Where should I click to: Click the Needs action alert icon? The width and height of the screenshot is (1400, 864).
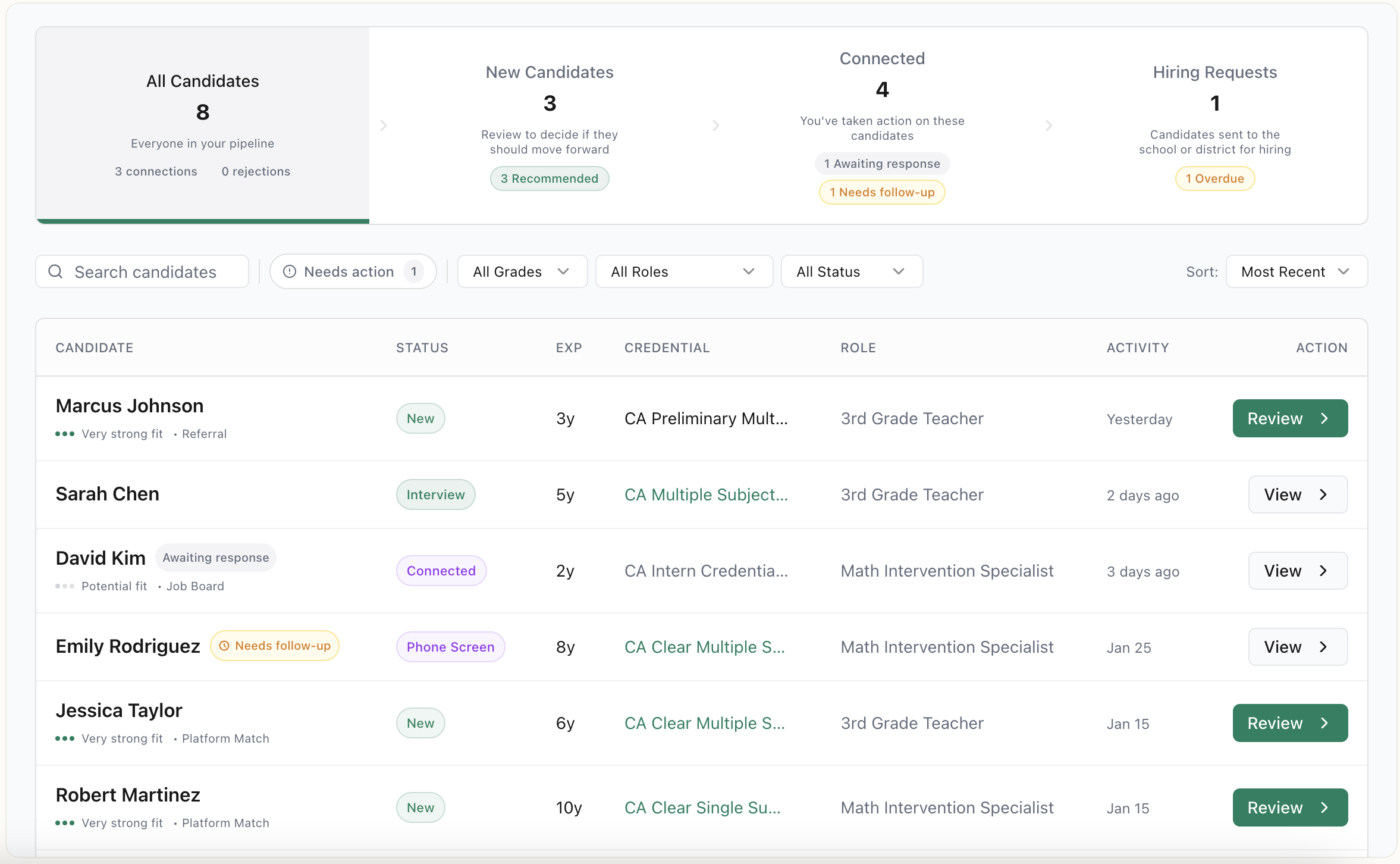[290, 272]
